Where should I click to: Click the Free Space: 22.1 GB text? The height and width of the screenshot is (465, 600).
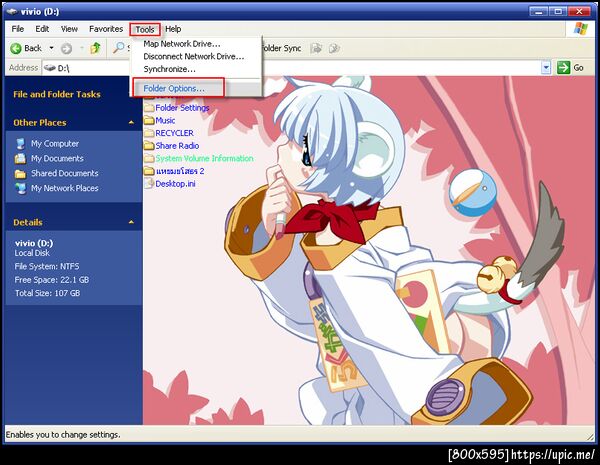point(52,280)
